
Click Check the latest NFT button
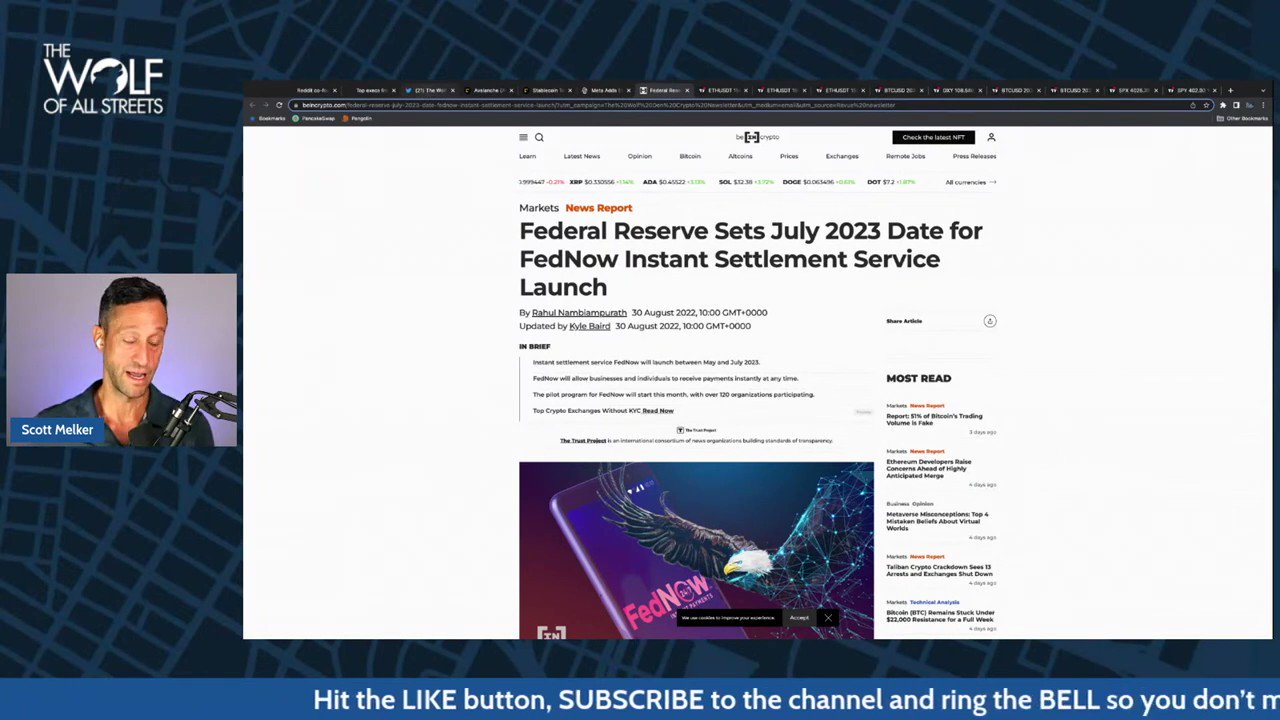pos(933,137)
